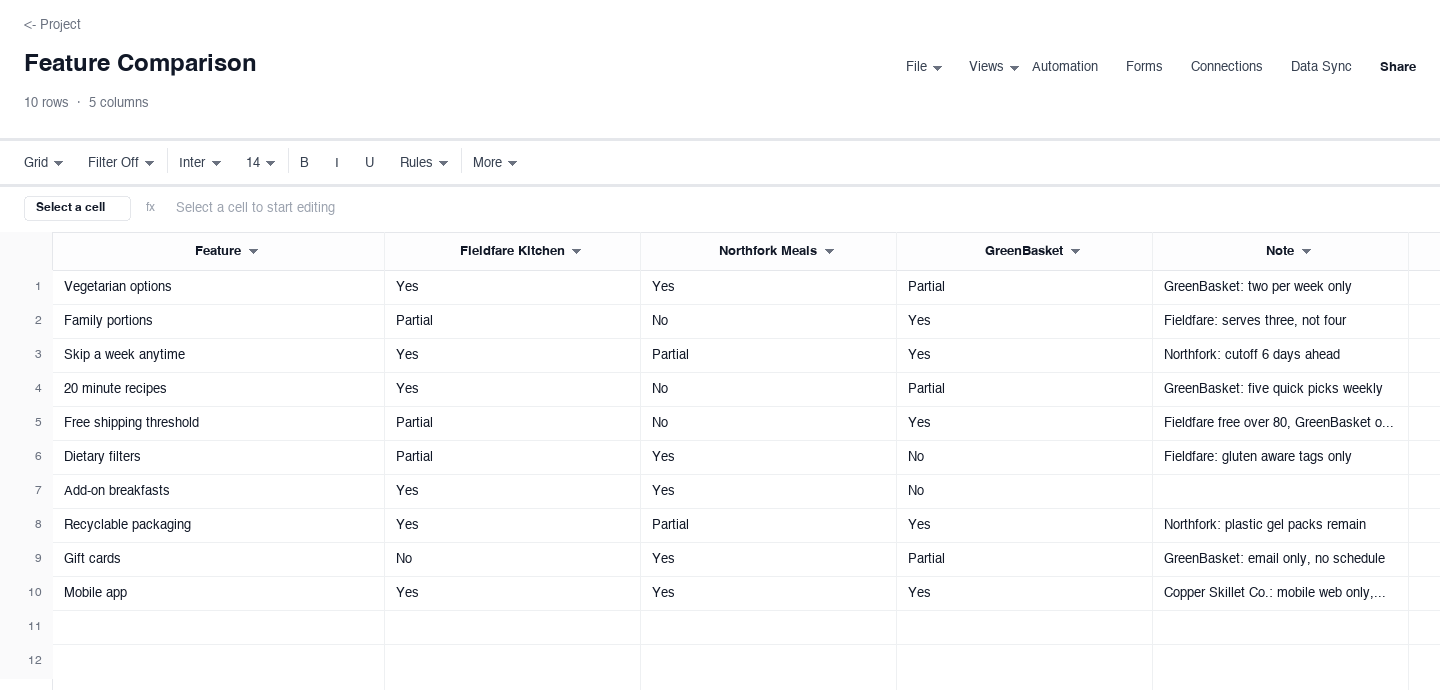Open the Views menu

click(x=993, y=67)
